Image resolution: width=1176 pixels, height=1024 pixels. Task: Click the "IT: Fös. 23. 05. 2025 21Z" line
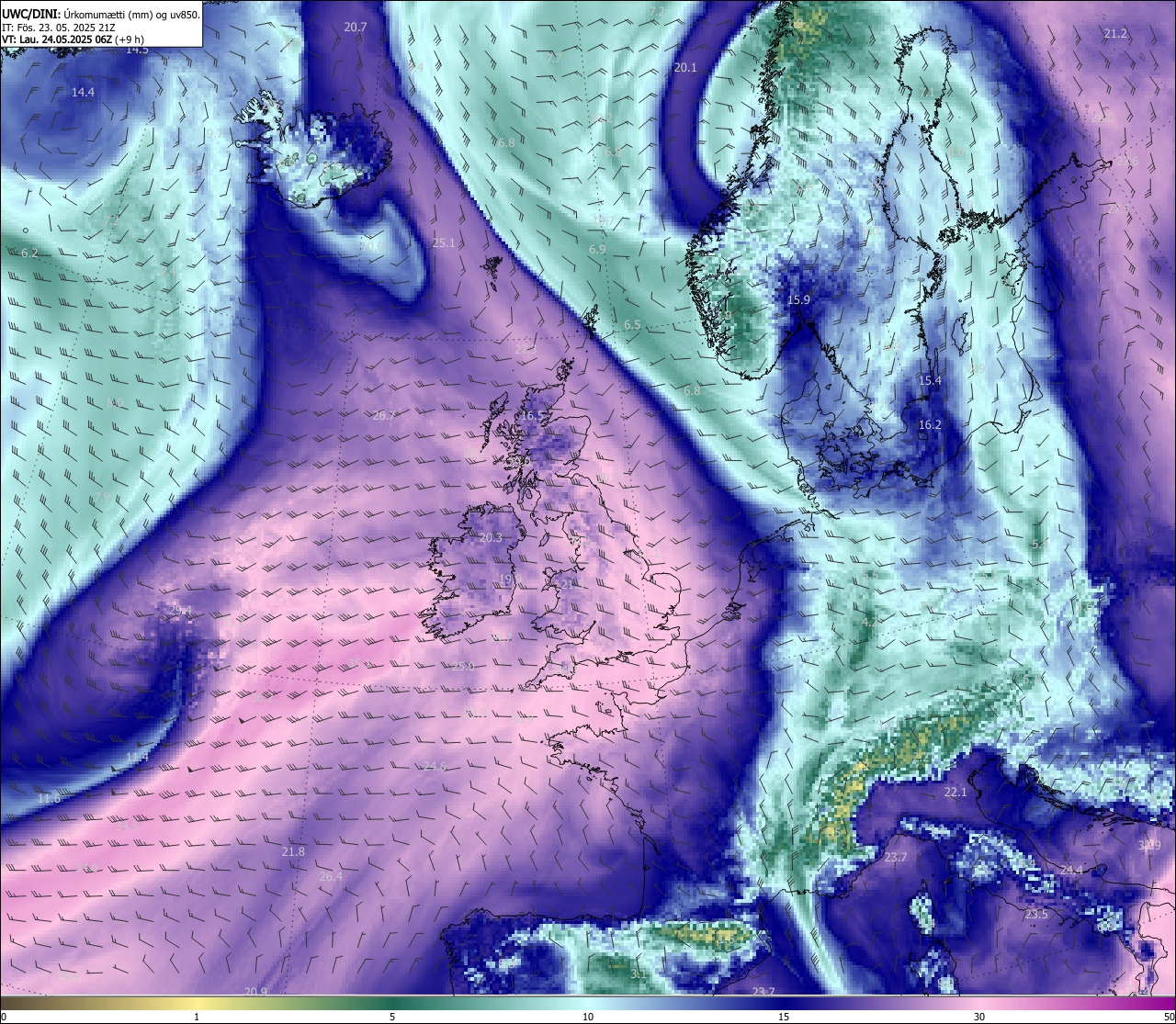click(x=58, y=28)
